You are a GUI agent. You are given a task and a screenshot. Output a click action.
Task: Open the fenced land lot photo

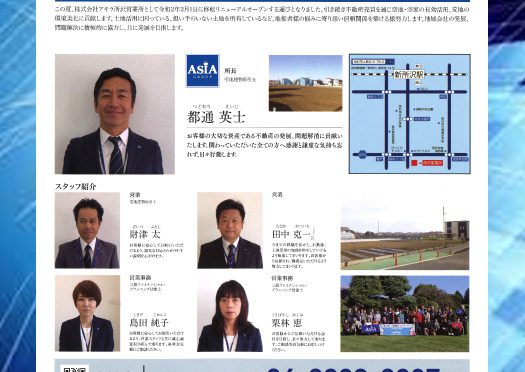(405, 234)
